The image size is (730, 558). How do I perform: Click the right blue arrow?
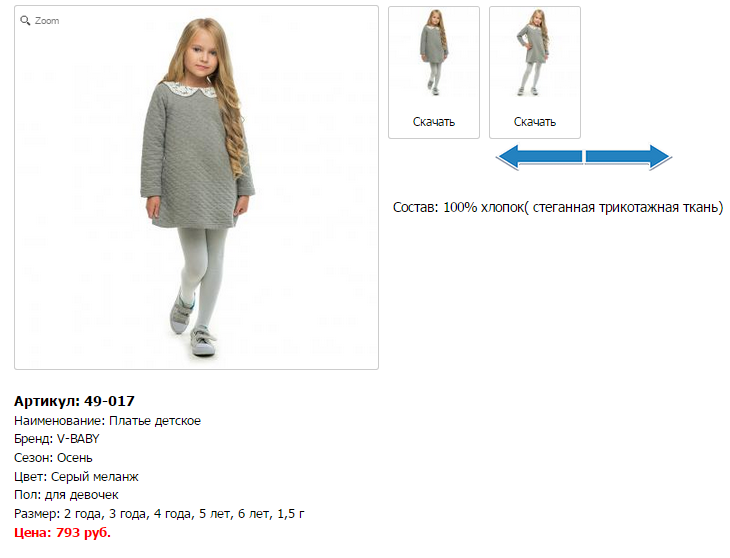[x=628, y=156]
